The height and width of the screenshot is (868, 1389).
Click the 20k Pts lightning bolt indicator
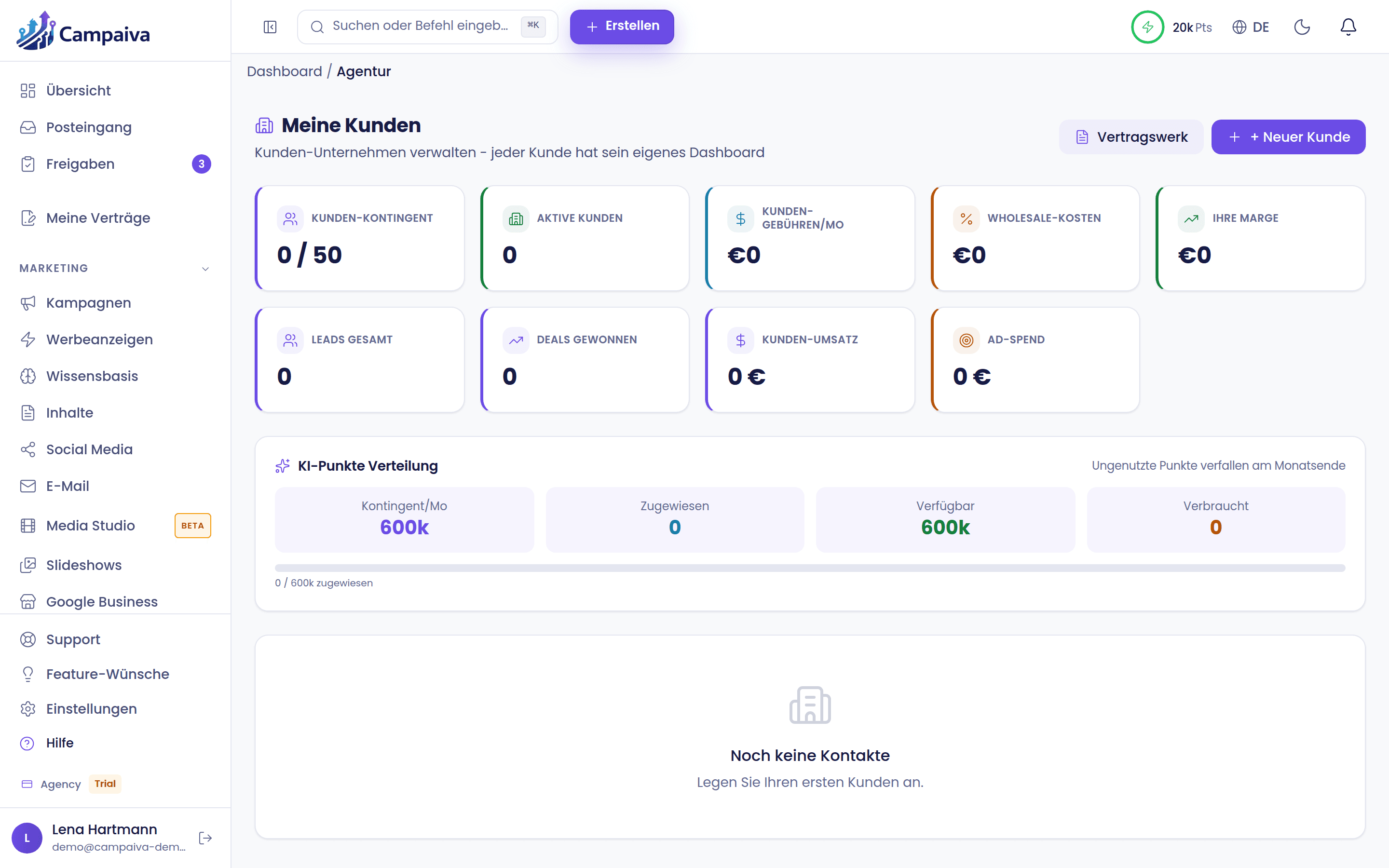[x=1147, y=27]
